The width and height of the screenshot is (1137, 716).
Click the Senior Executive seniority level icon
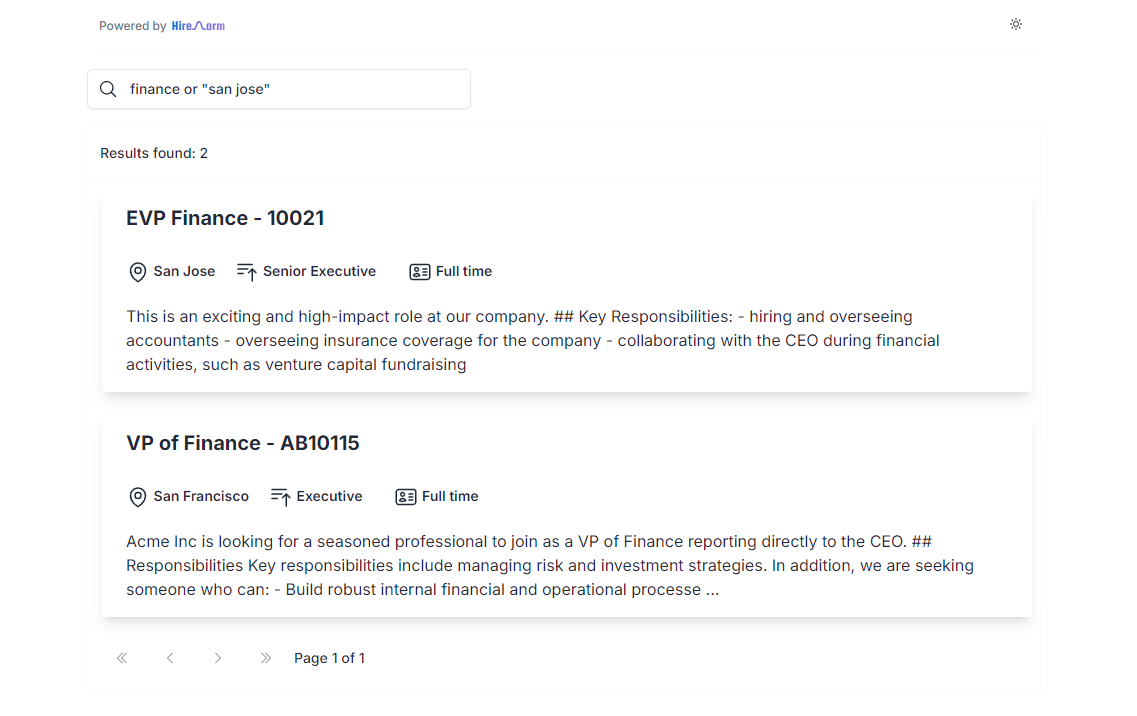[247, 272]
